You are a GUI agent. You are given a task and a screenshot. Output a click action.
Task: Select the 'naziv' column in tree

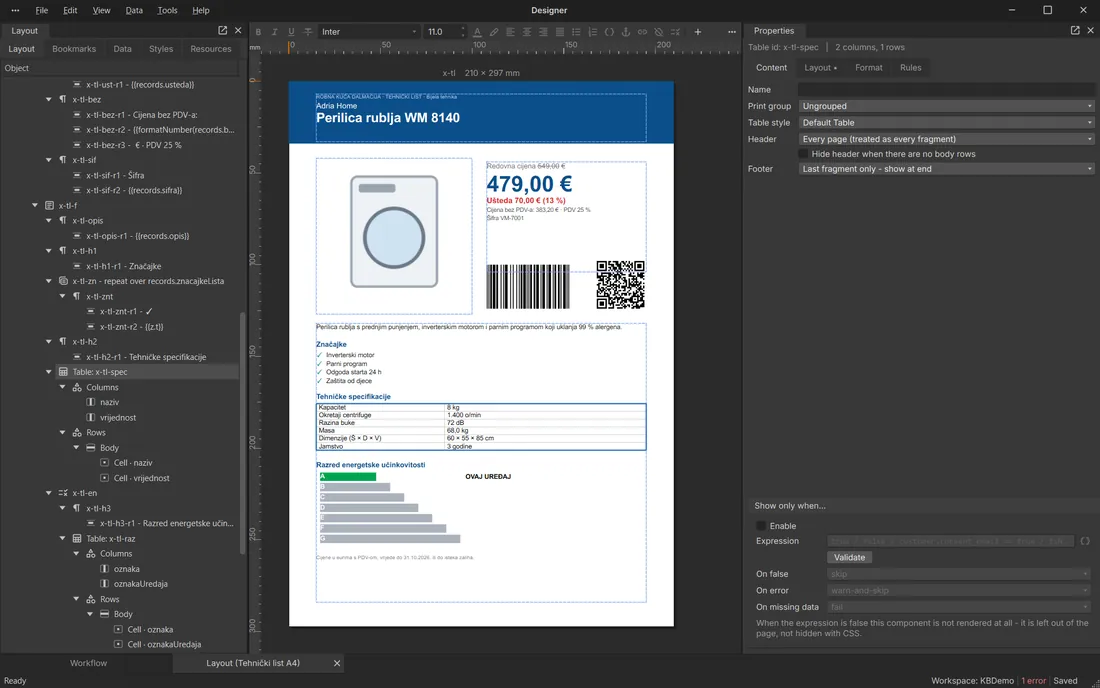(x=109, y=402)
